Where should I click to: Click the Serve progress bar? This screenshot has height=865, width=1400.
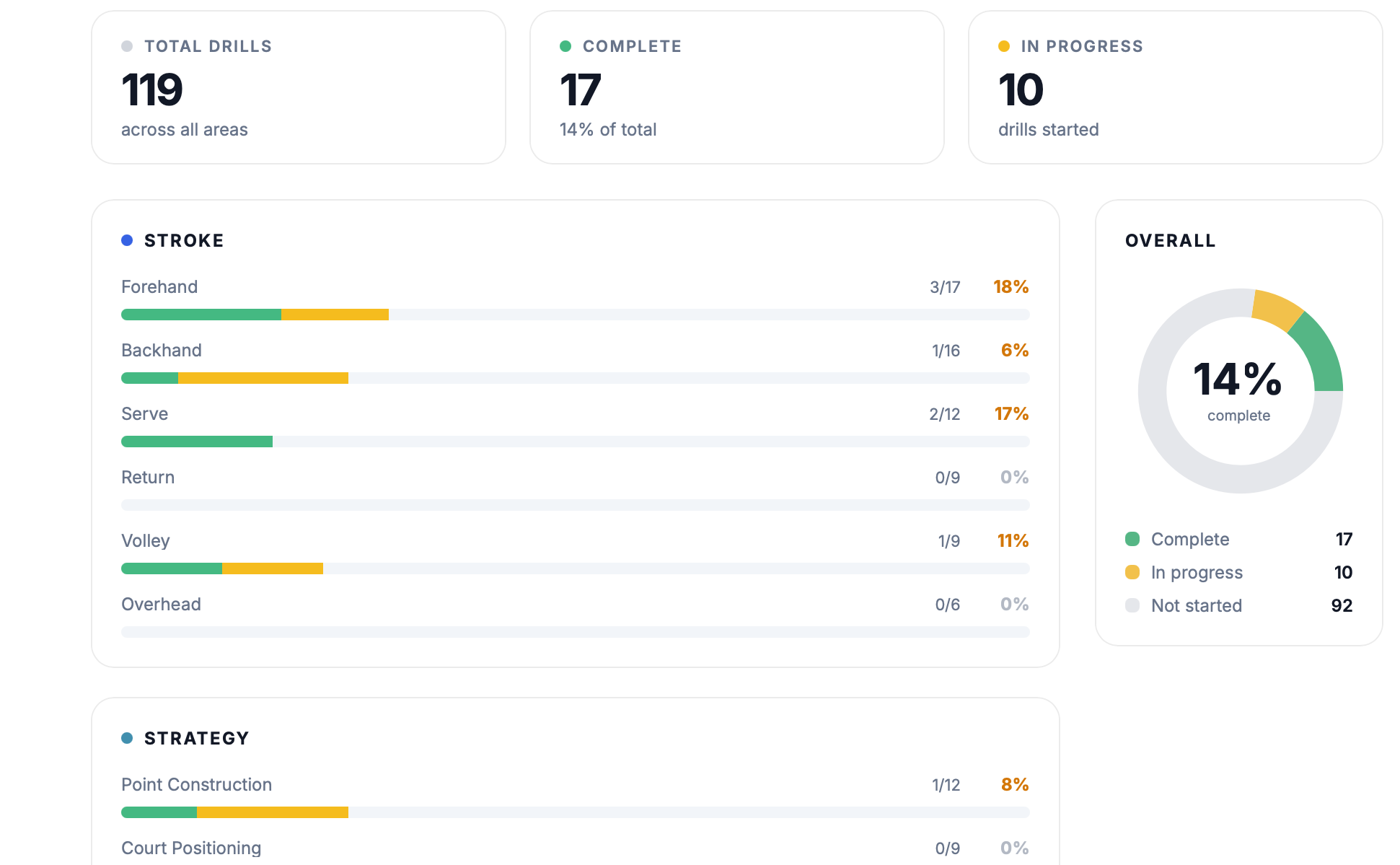(x=576, y=442)
